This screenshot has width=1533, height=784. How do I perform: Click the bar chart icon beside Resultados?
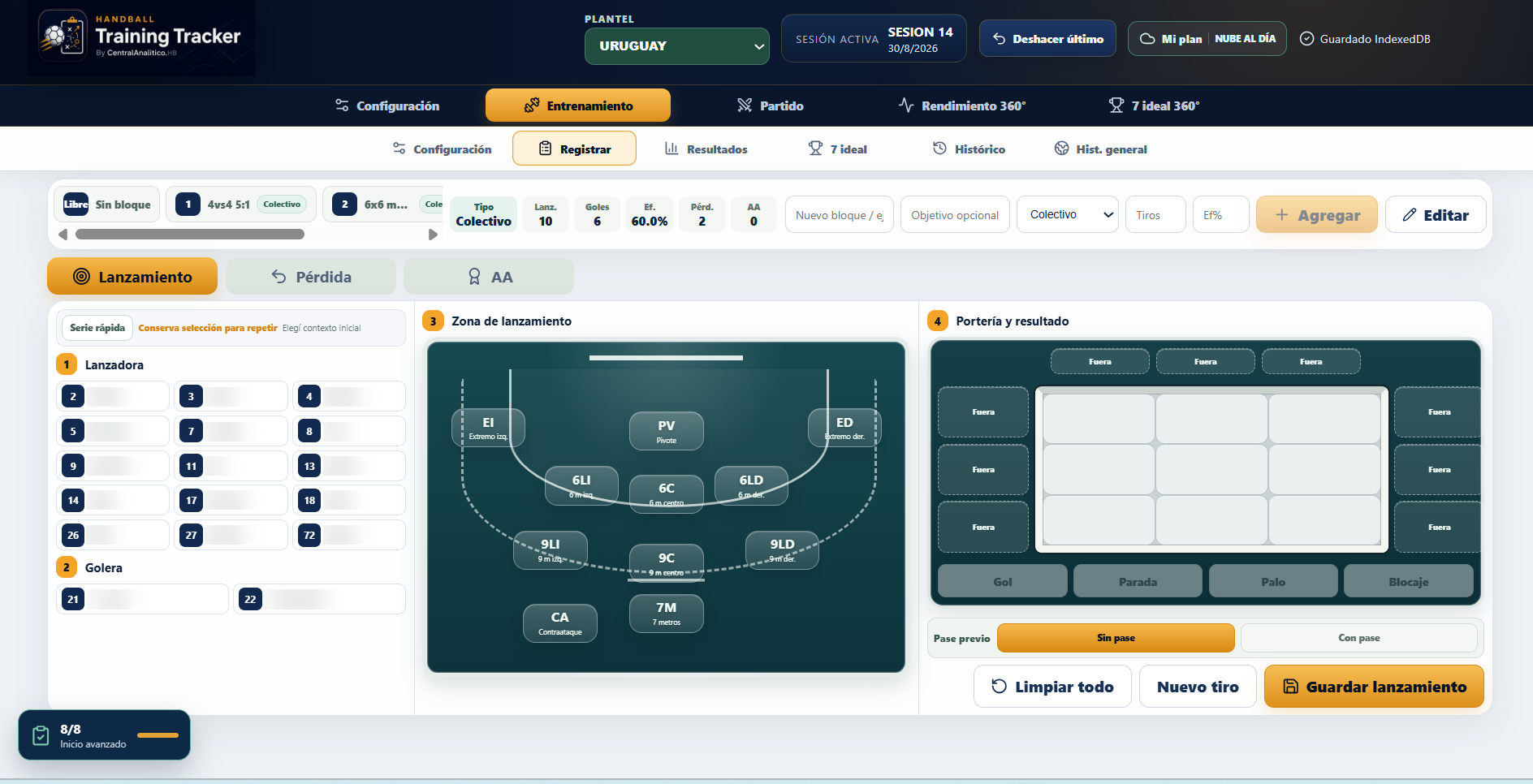(x=671, y=149)
